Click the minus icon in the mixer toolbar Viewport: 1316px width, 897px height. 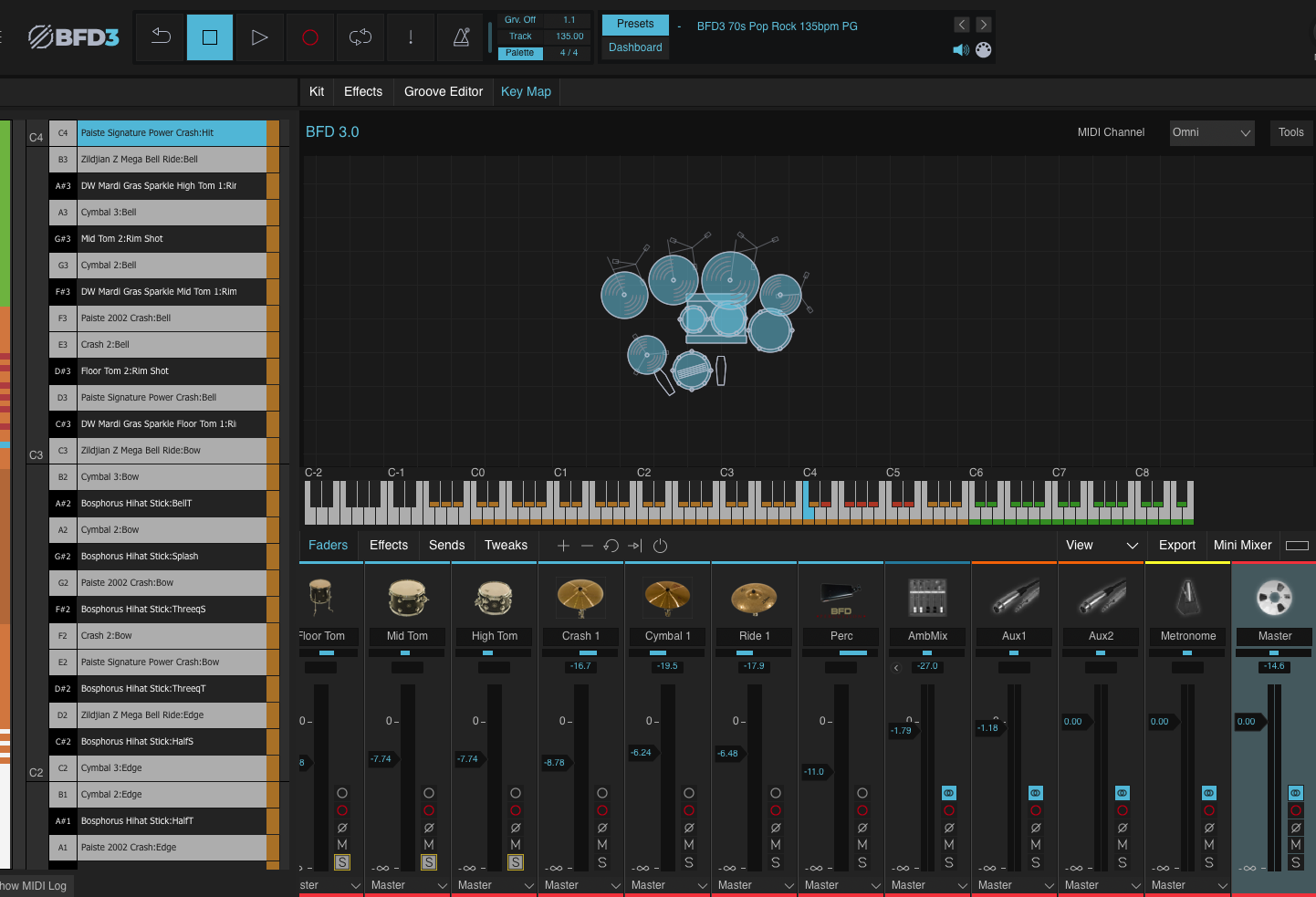[587, 546]
